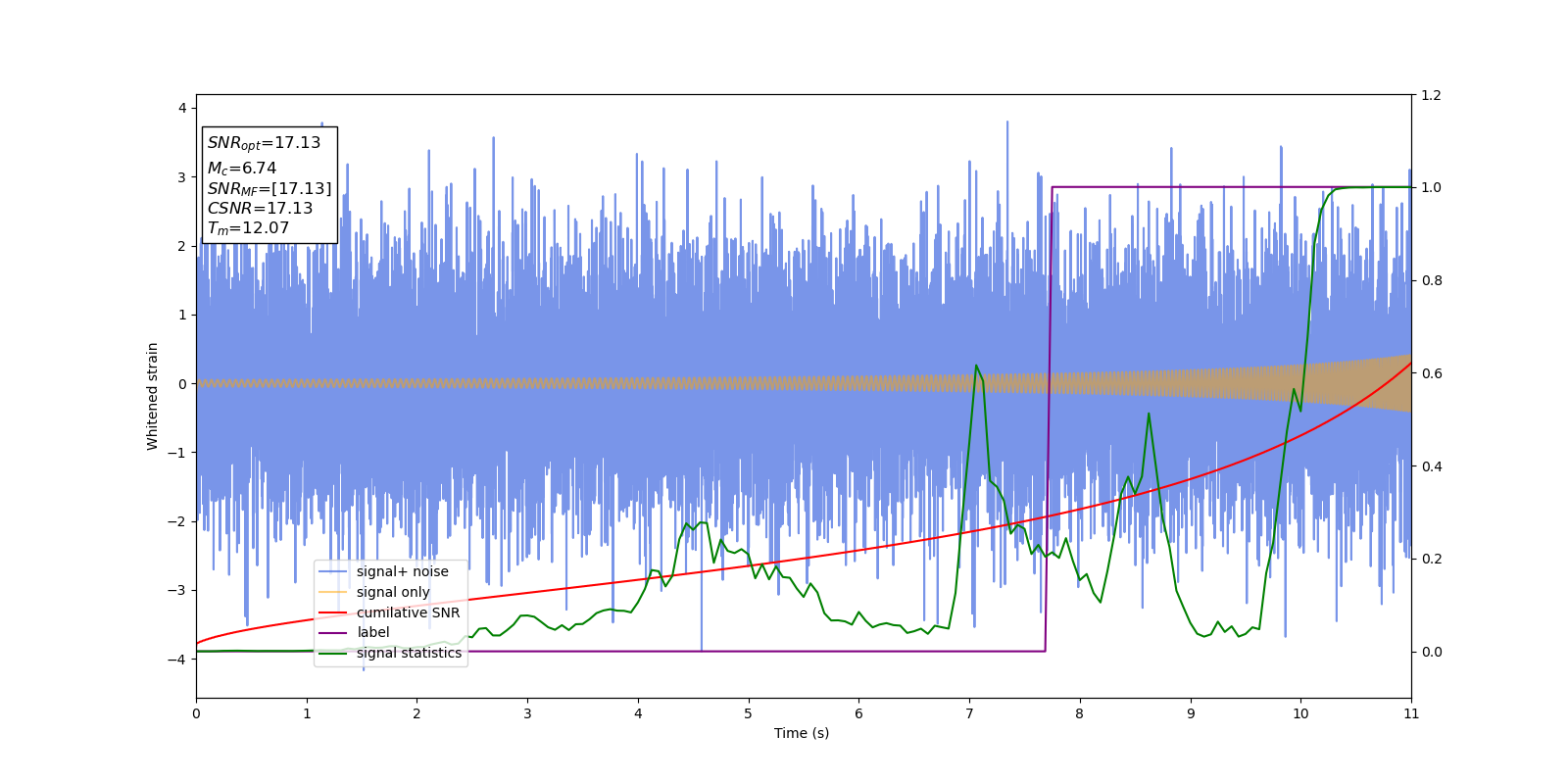This screenshot has height=784, width=1568.
Task: Click the Tm=12.07 annotation text
Action: pyautogui.click(x=248, y=228)
